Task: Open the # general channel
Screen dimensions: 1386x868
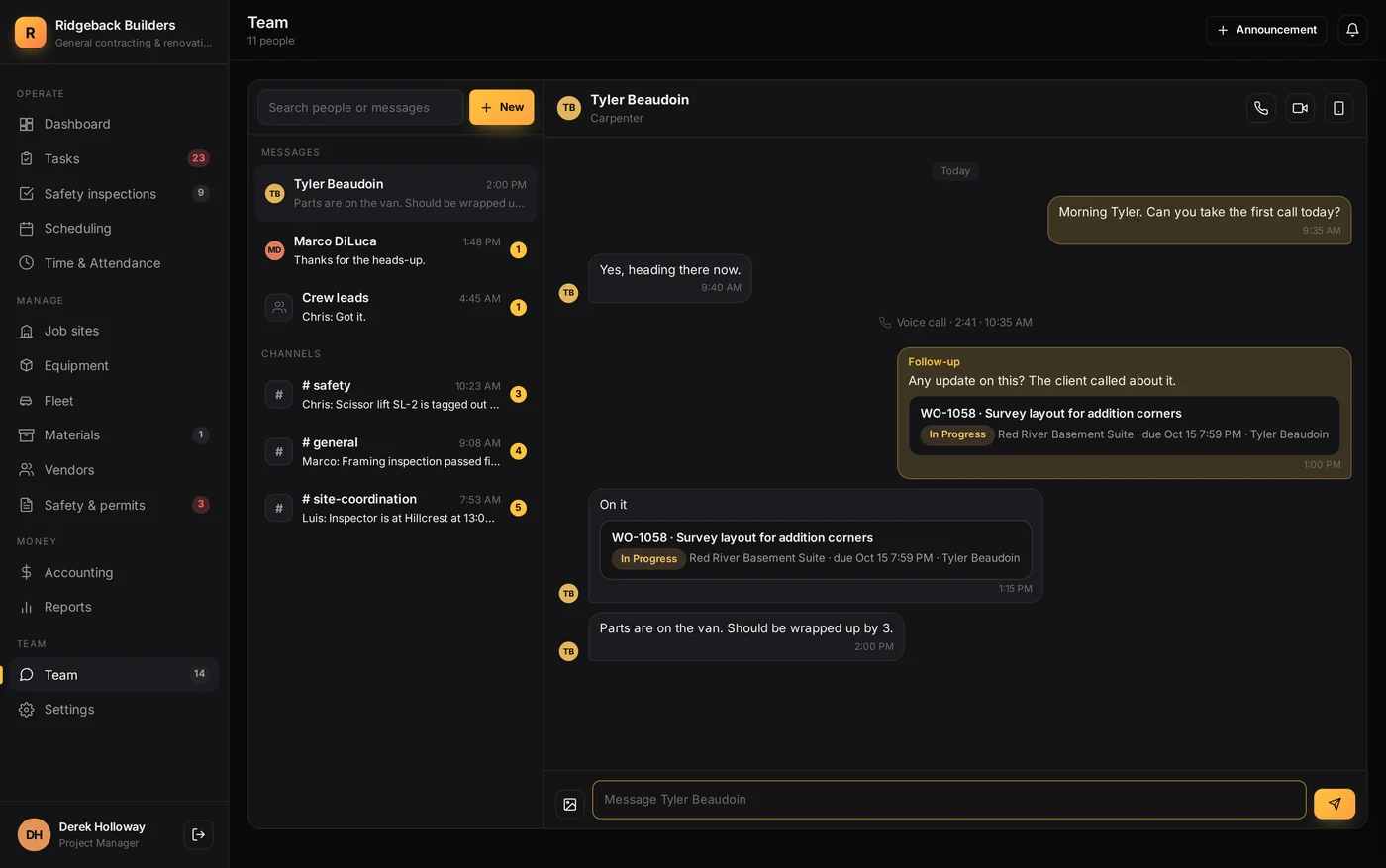Action: point(396,451)
